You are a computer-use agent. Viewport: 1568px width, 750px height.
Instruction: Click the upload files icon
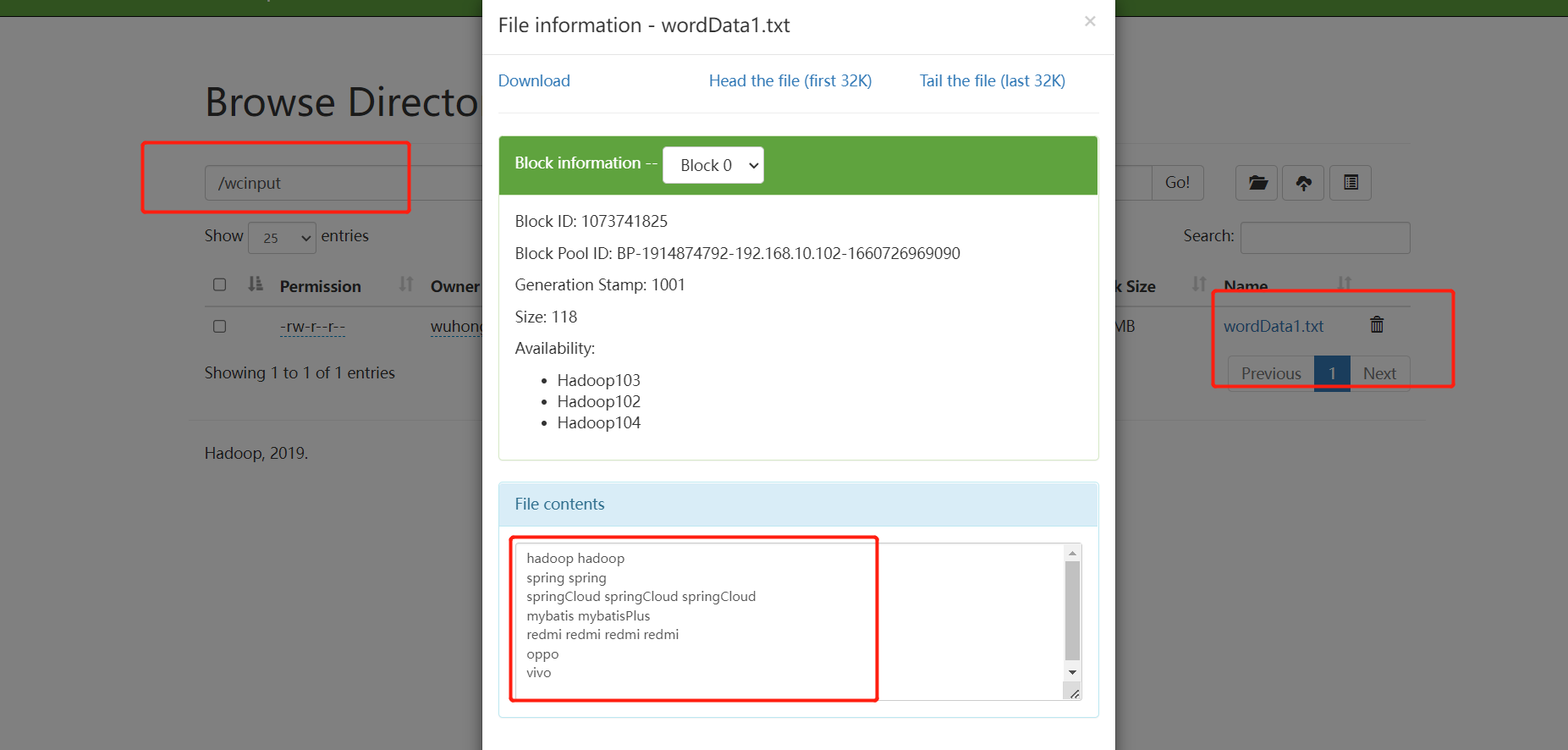point(1304,183)
